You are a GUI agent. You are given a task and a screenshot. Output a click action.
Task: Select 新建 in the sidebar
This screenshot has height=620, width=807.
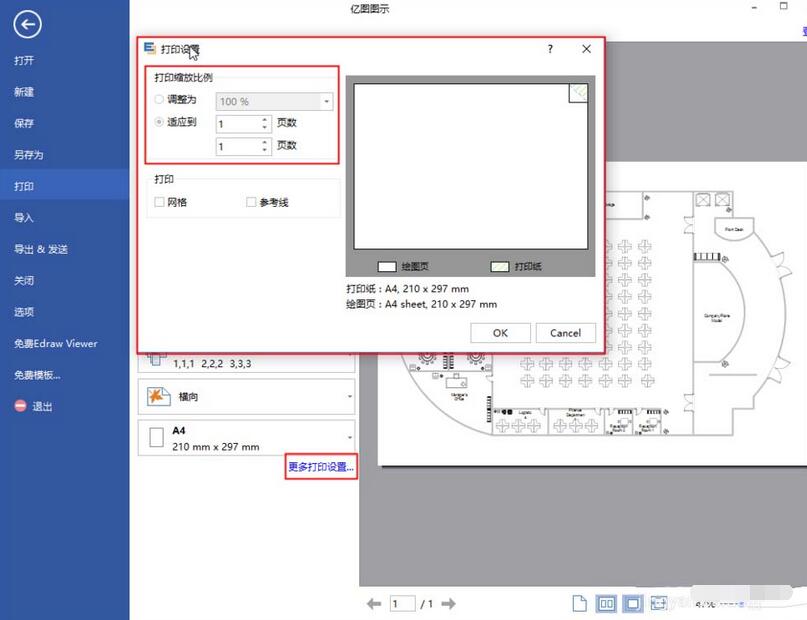tap(24, 92)
